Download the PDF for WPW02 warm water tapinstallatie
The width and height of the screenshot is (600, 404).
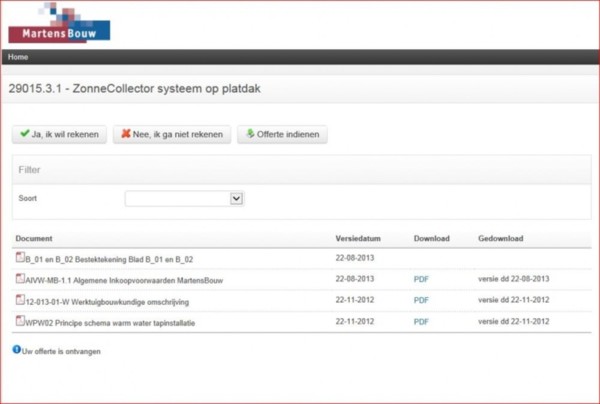tap(421, 321)
